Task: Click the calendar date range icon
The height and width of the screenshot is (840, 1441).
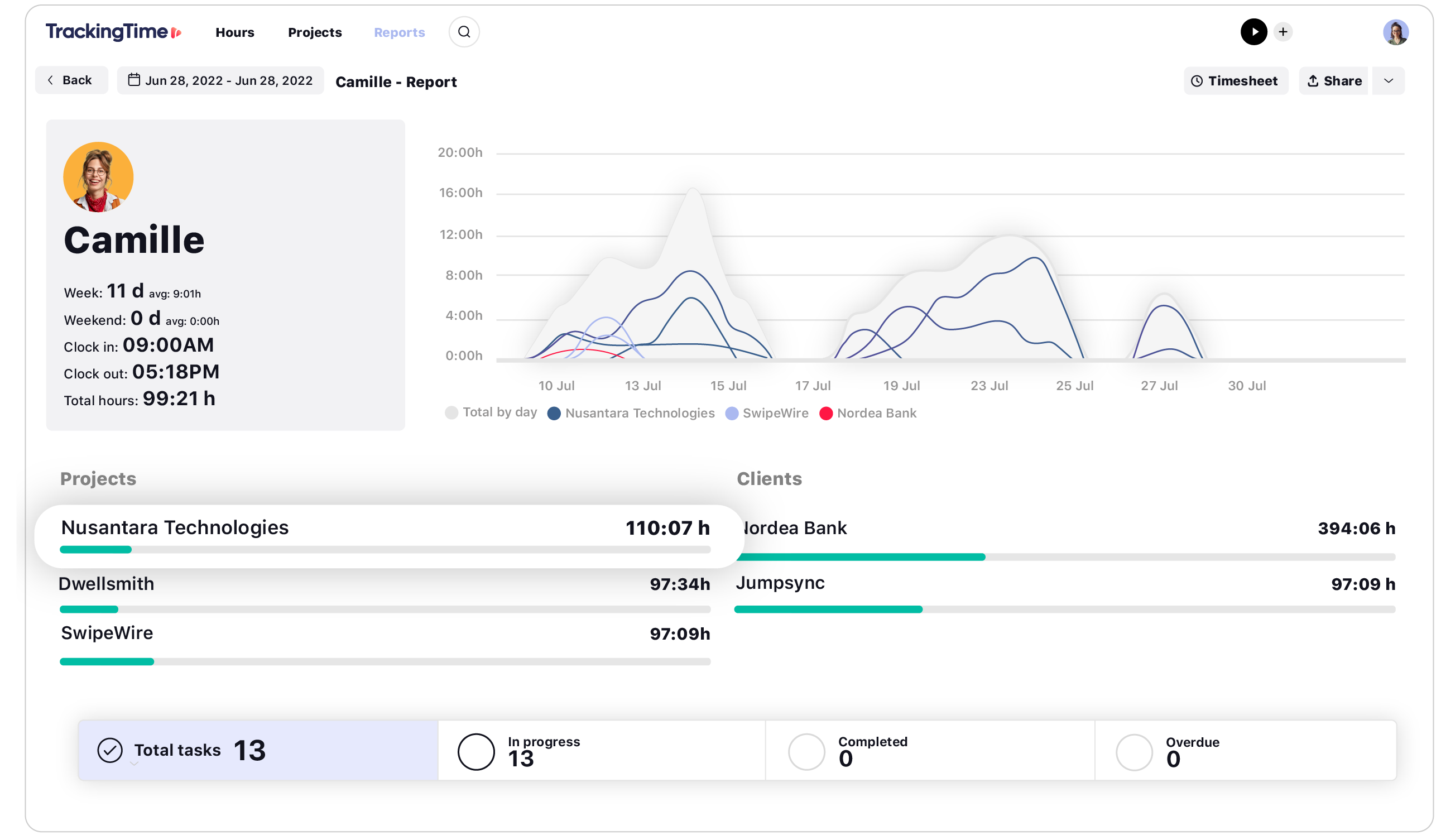Action: pyautogui.click(x=134, y=81)
